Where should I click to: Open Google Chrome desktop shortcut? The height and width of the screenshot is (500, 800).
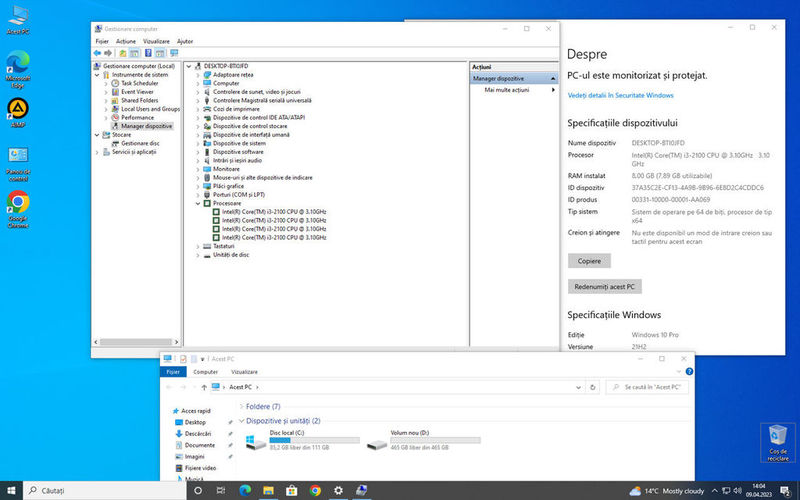[x=18, y=209]
